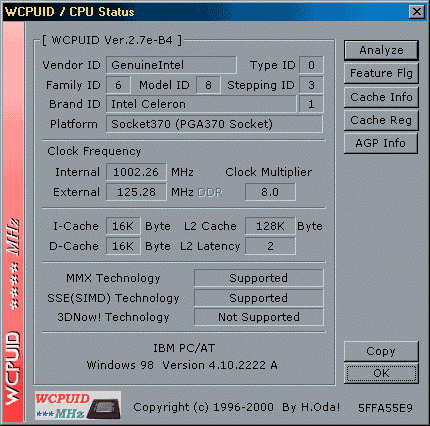Click the Vendor ID label

point(71,65)
